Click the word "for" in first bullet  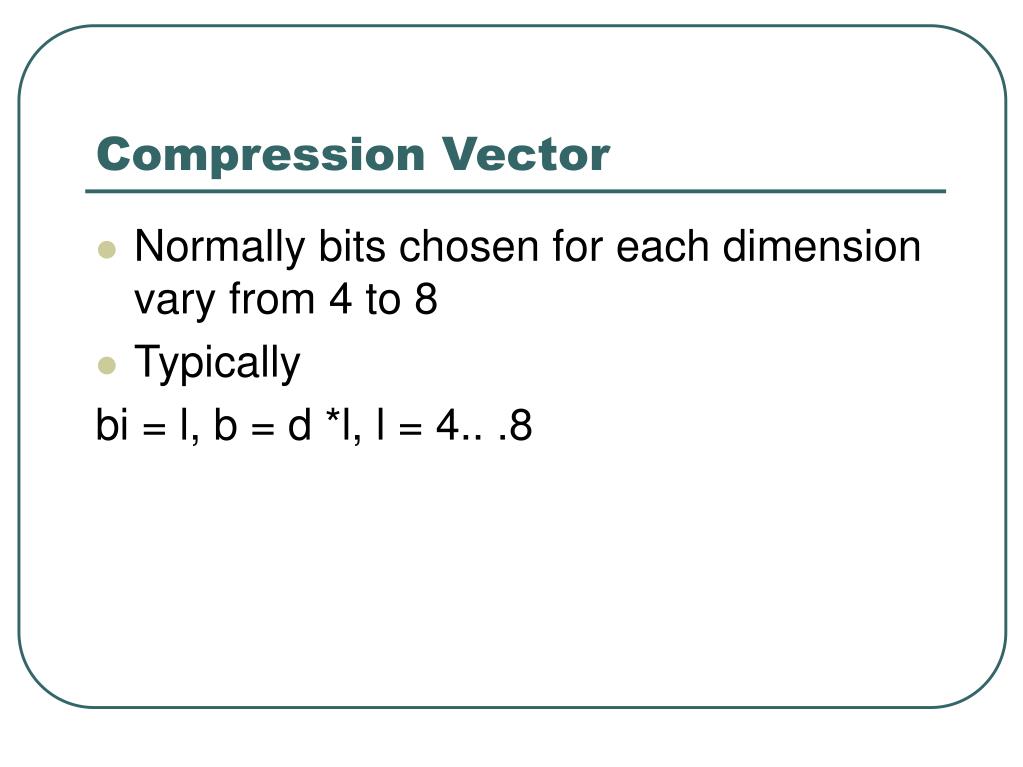[x=577, y=247]
